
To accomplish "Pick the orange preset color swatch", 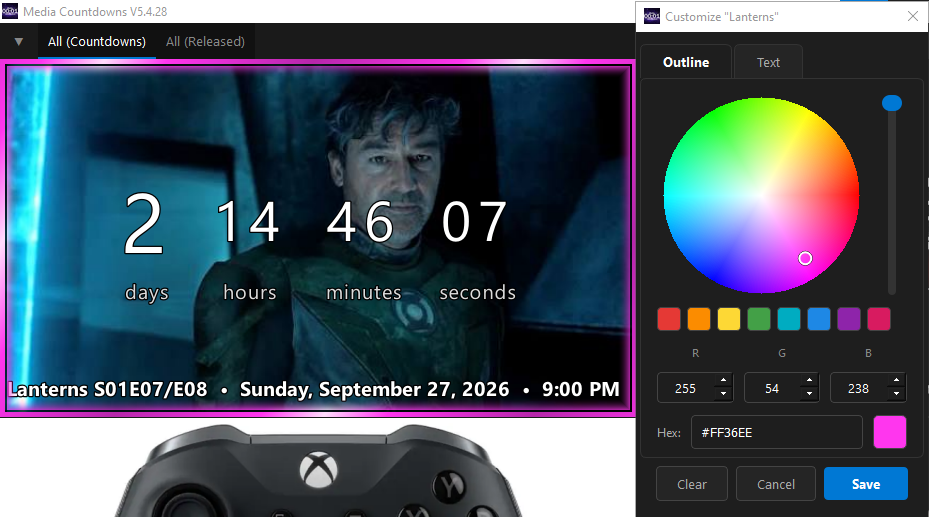I will (699, 319).
